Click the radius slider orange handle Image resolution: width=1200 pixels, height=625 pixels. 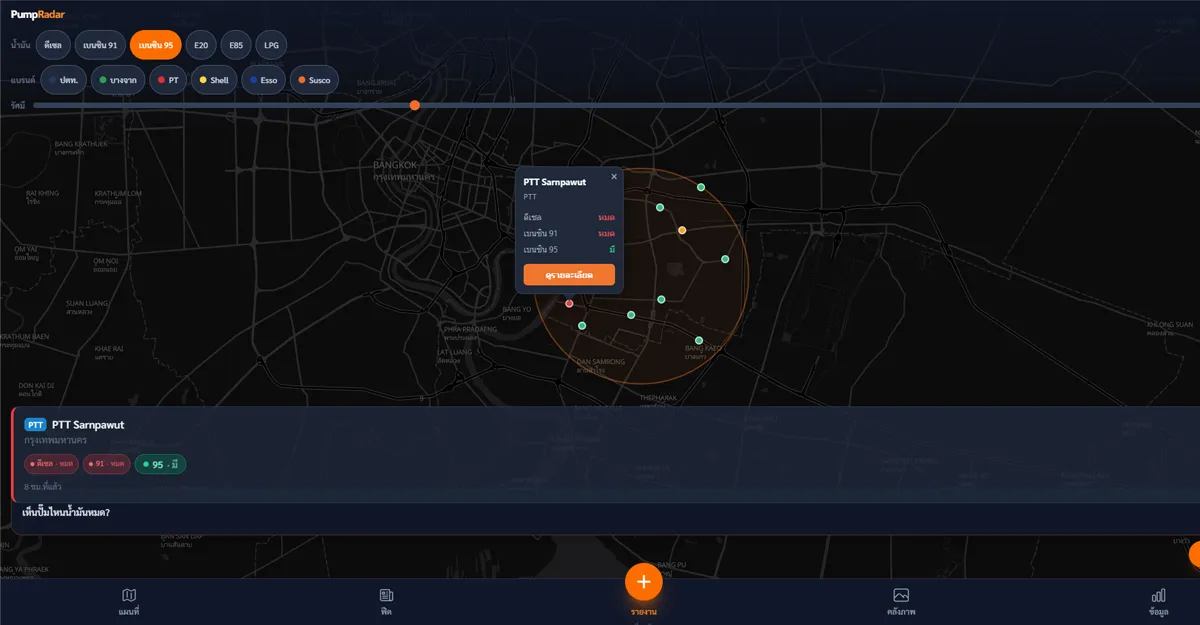[414, 105]
